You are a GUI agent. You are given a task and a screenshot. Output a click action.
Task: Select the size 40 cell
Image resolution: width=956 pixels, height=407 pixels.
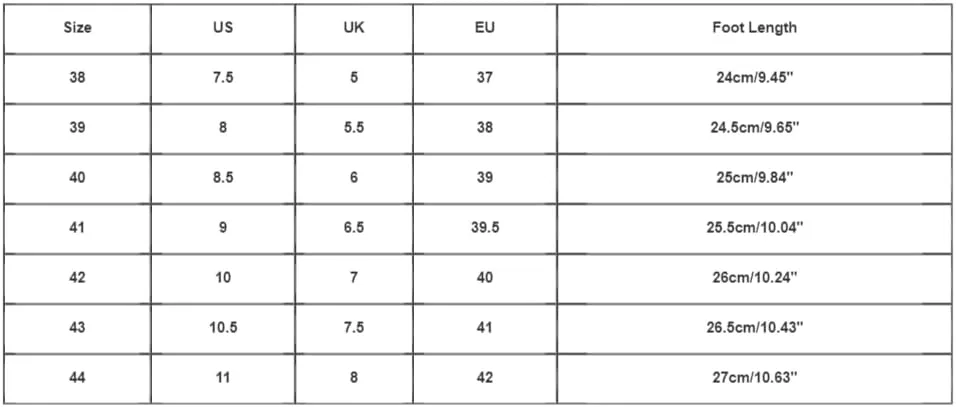pyautogui.click(x=77, y=178)
